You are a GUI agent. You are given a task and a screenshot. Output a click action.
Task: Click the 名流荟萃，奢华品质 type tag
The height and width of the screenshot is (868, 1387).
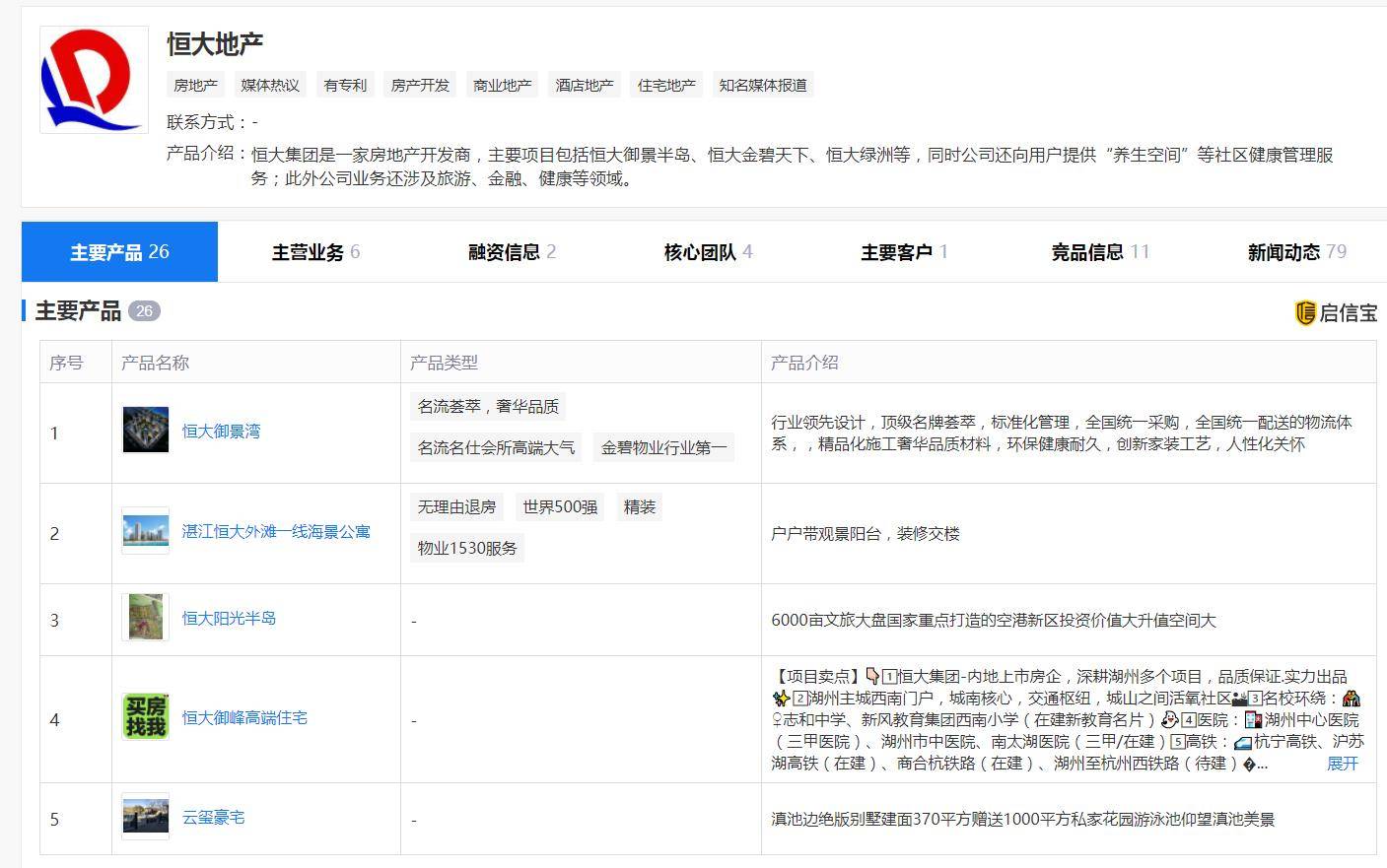[x=488, y=407]
